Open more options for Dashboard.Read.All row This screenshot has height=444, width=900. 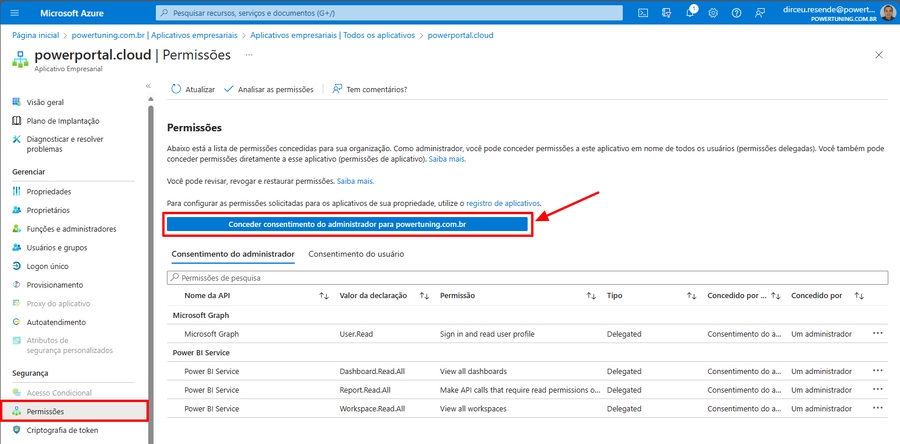(x=878, y=371)
